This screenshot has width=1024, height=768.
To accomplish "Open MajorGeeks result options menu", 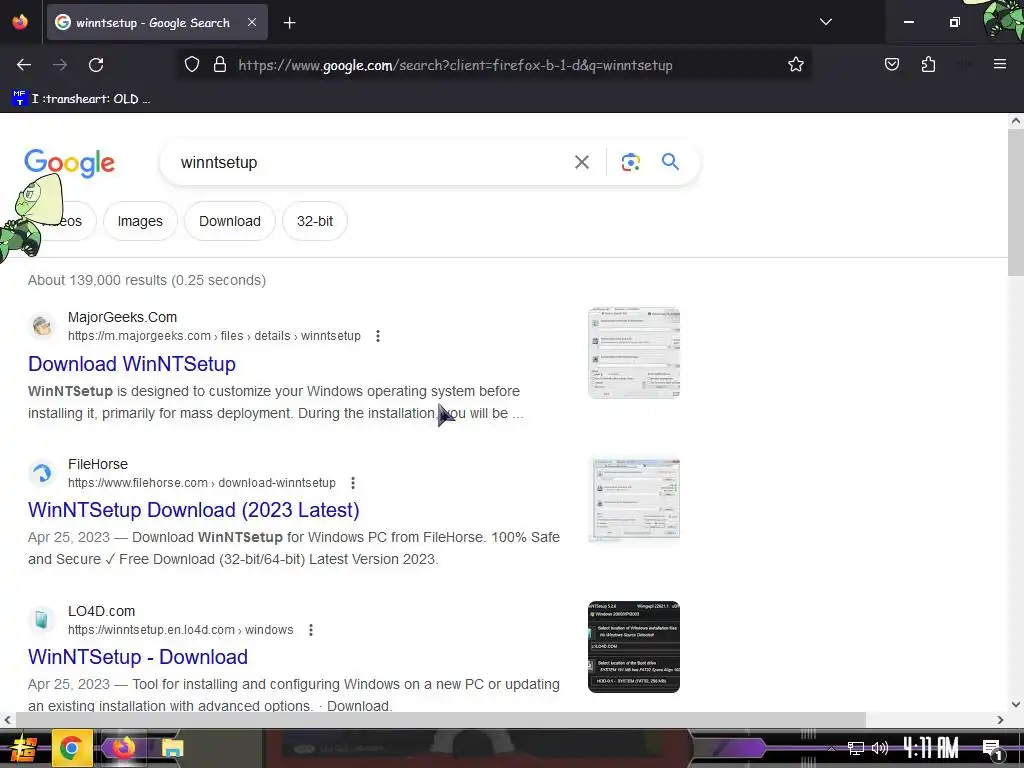I will (x=377, y=336).
